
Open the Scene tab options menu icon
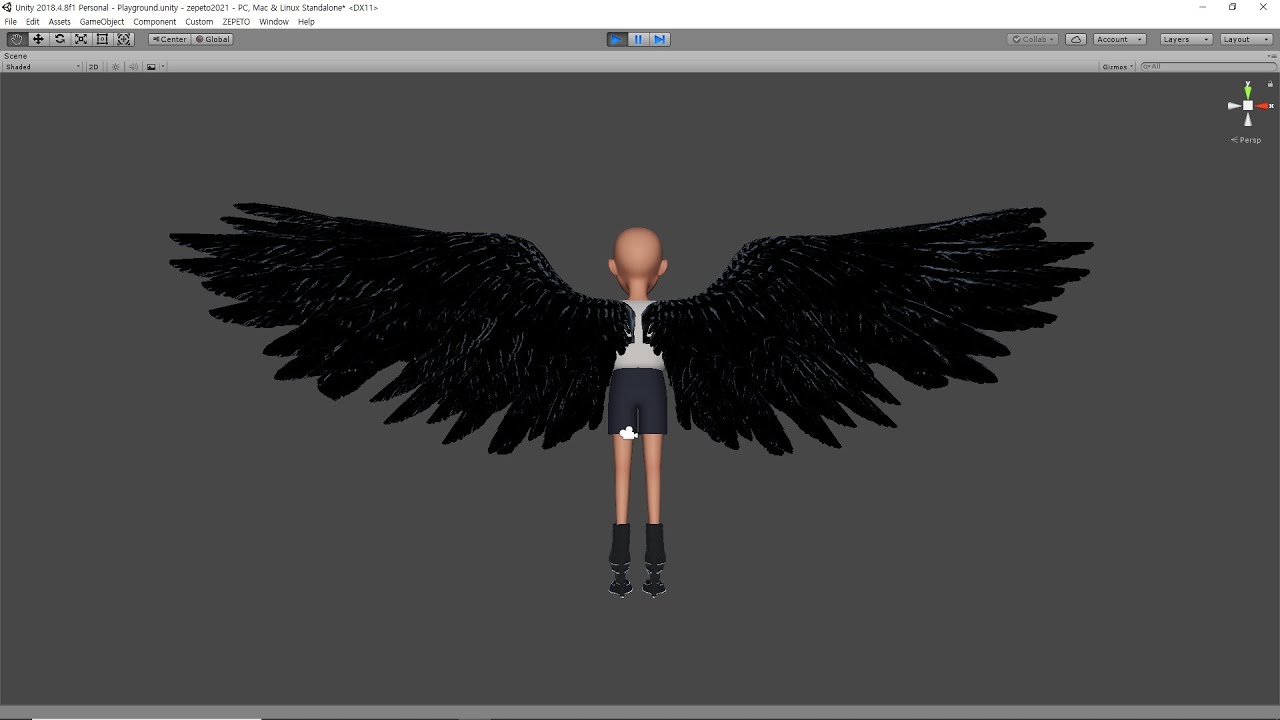(x=1271, y=56)
